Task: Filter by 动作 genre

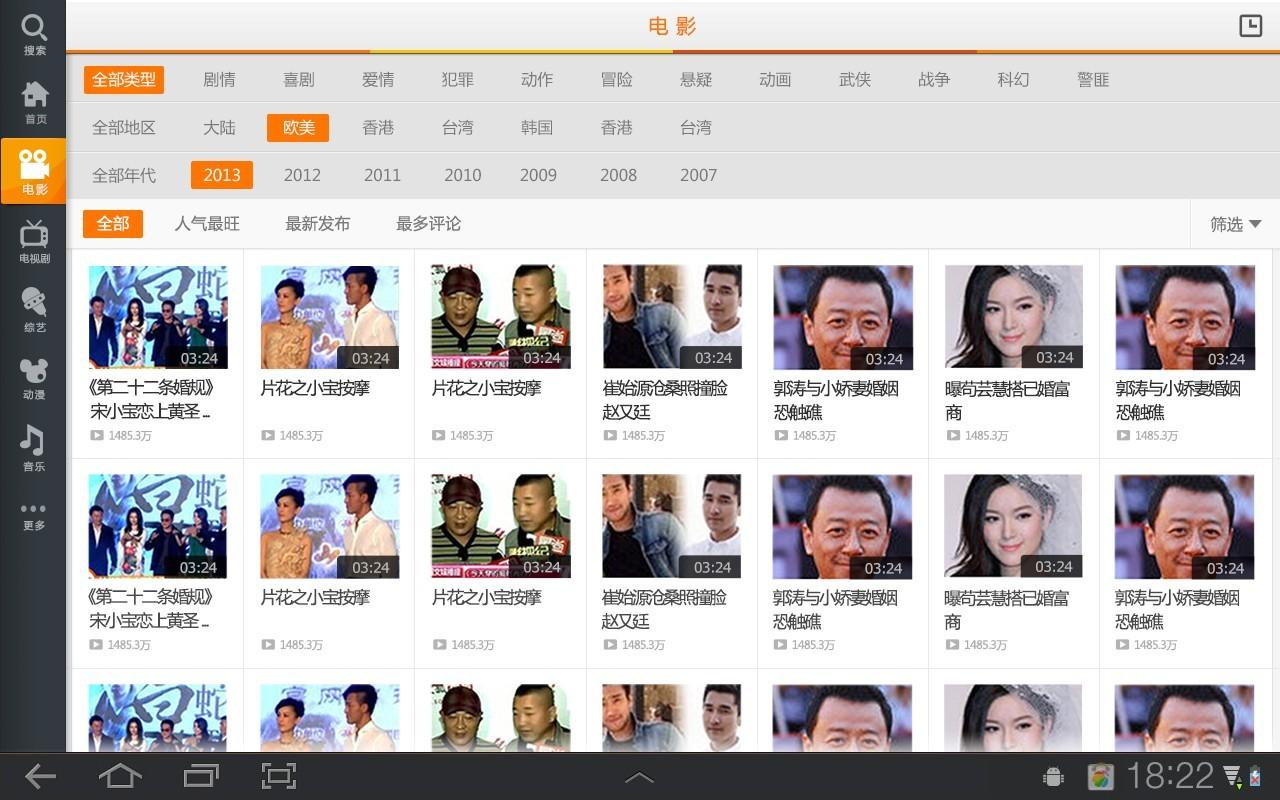Action: (x=537, y=79)
